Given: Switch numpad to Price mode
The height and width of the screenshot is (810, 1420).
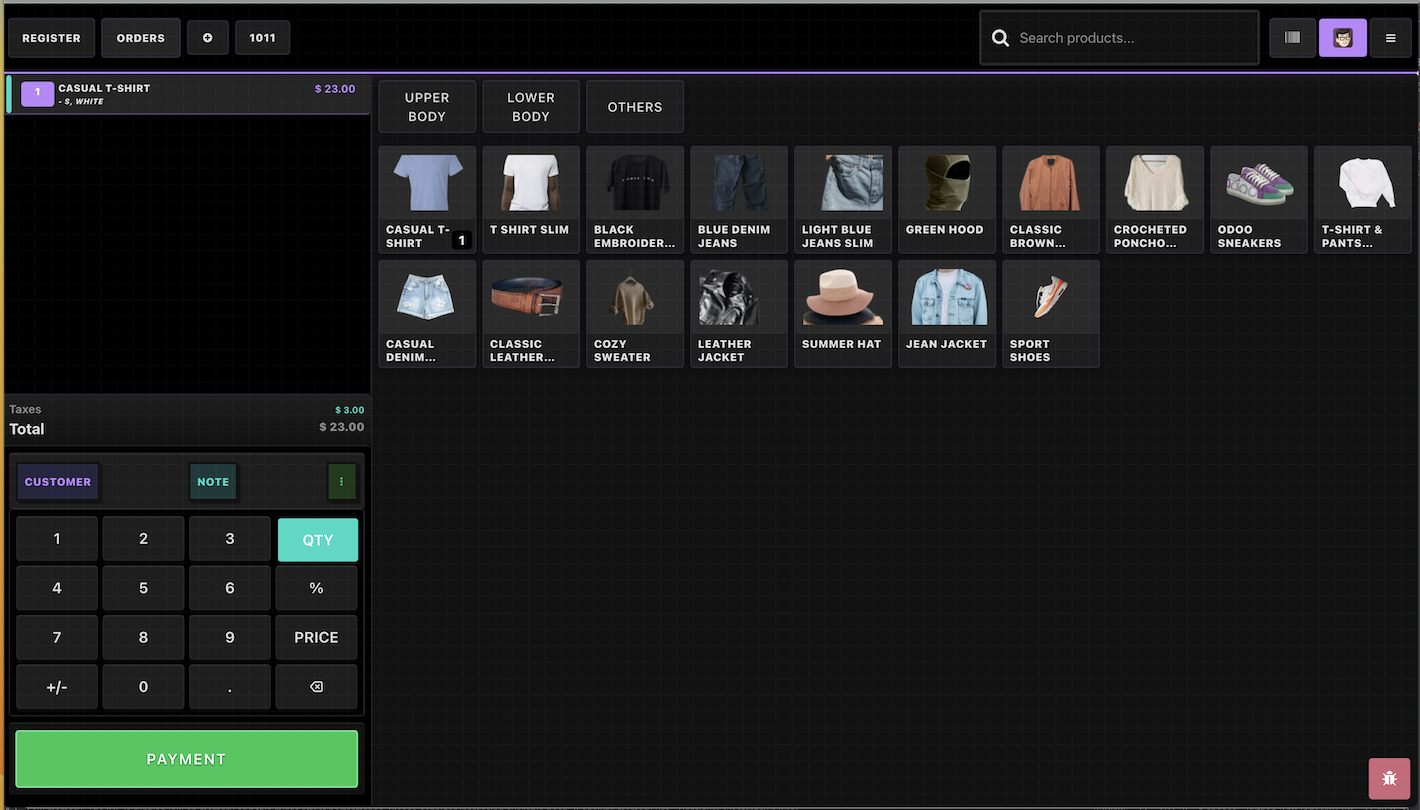Looking at the screenshot, I should (x=316, y=638).
